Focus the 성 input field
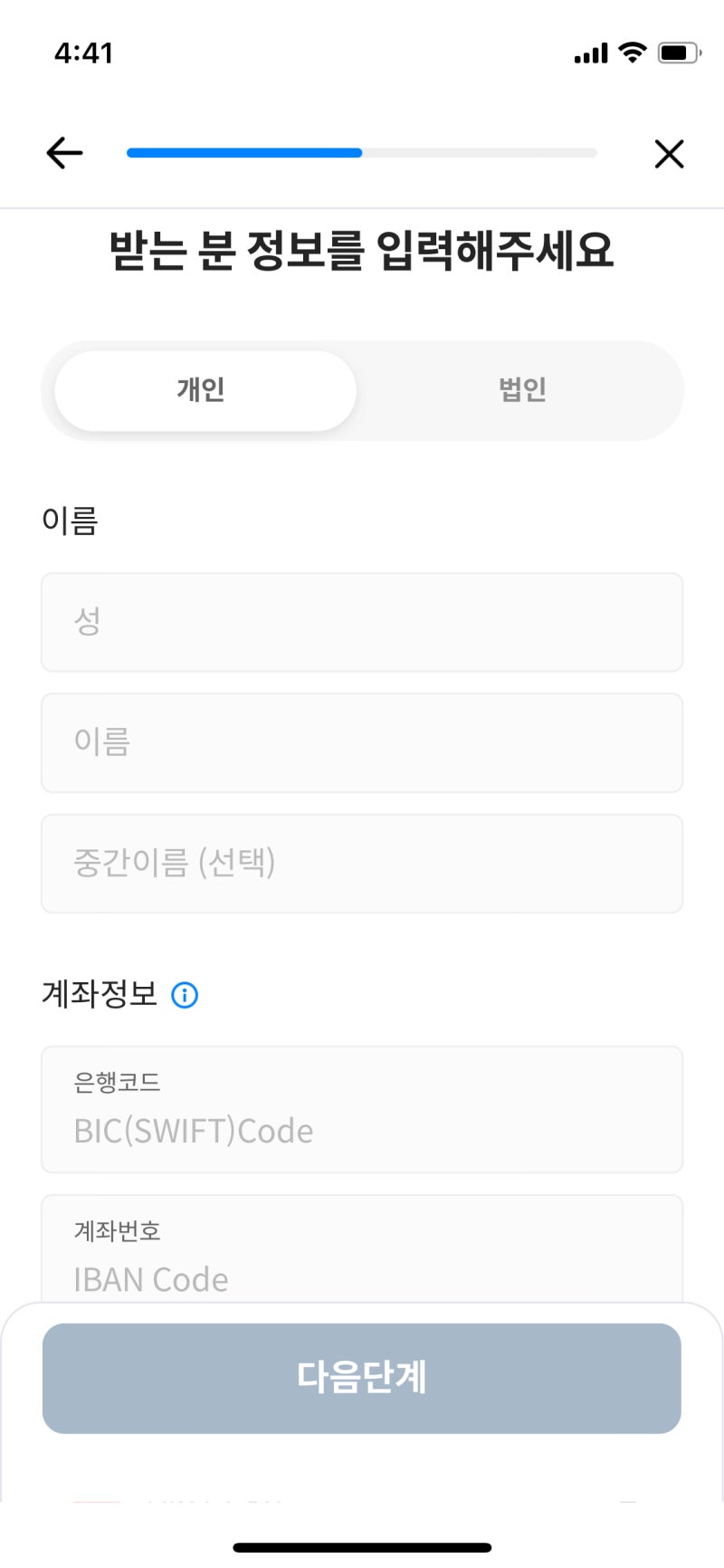The image size is (724, 1568). tap(362, 622)
